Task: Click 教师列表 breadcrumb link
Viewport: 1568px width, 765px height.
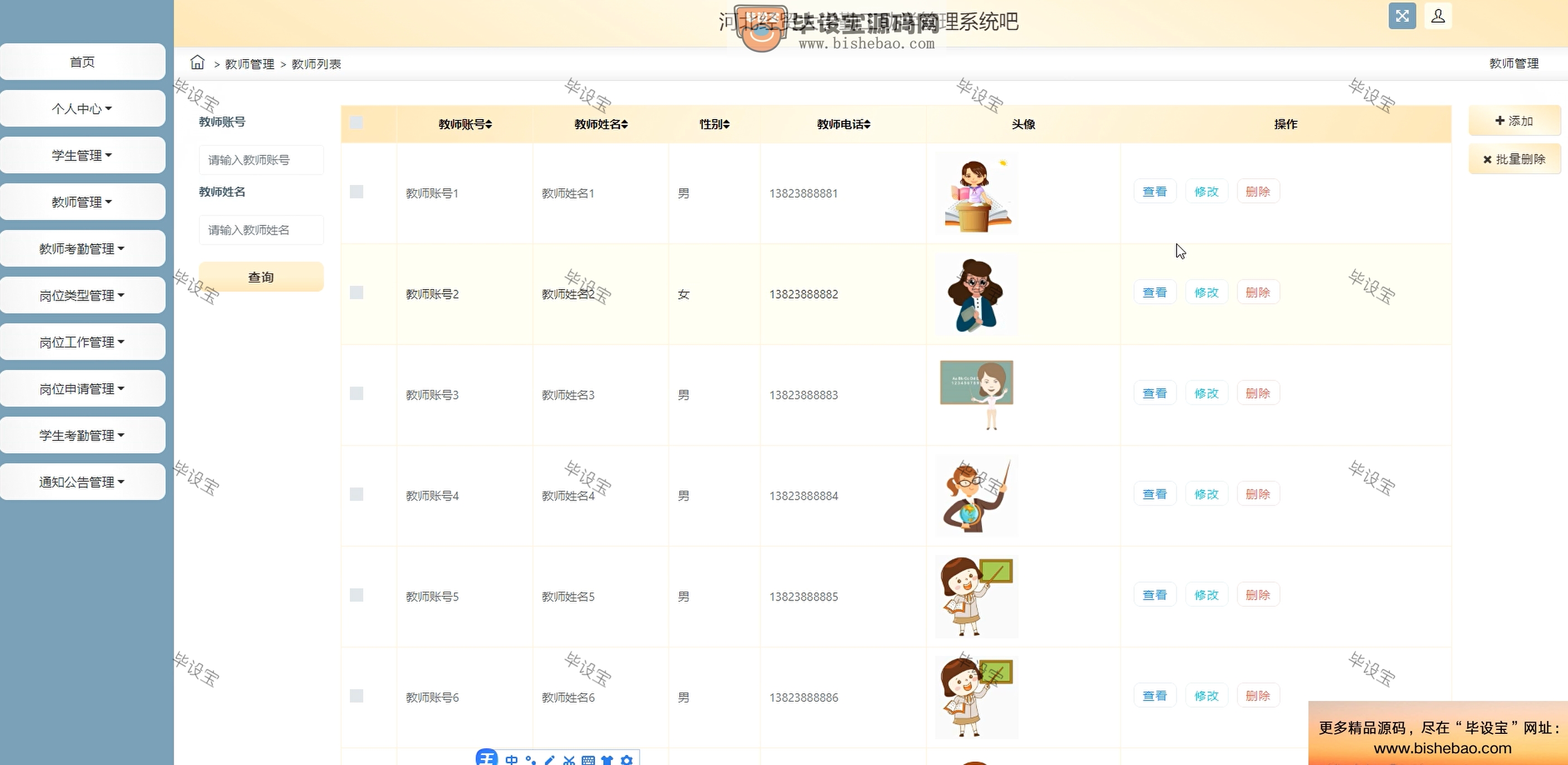Action: pyautogui.click(x=316, y=64)
